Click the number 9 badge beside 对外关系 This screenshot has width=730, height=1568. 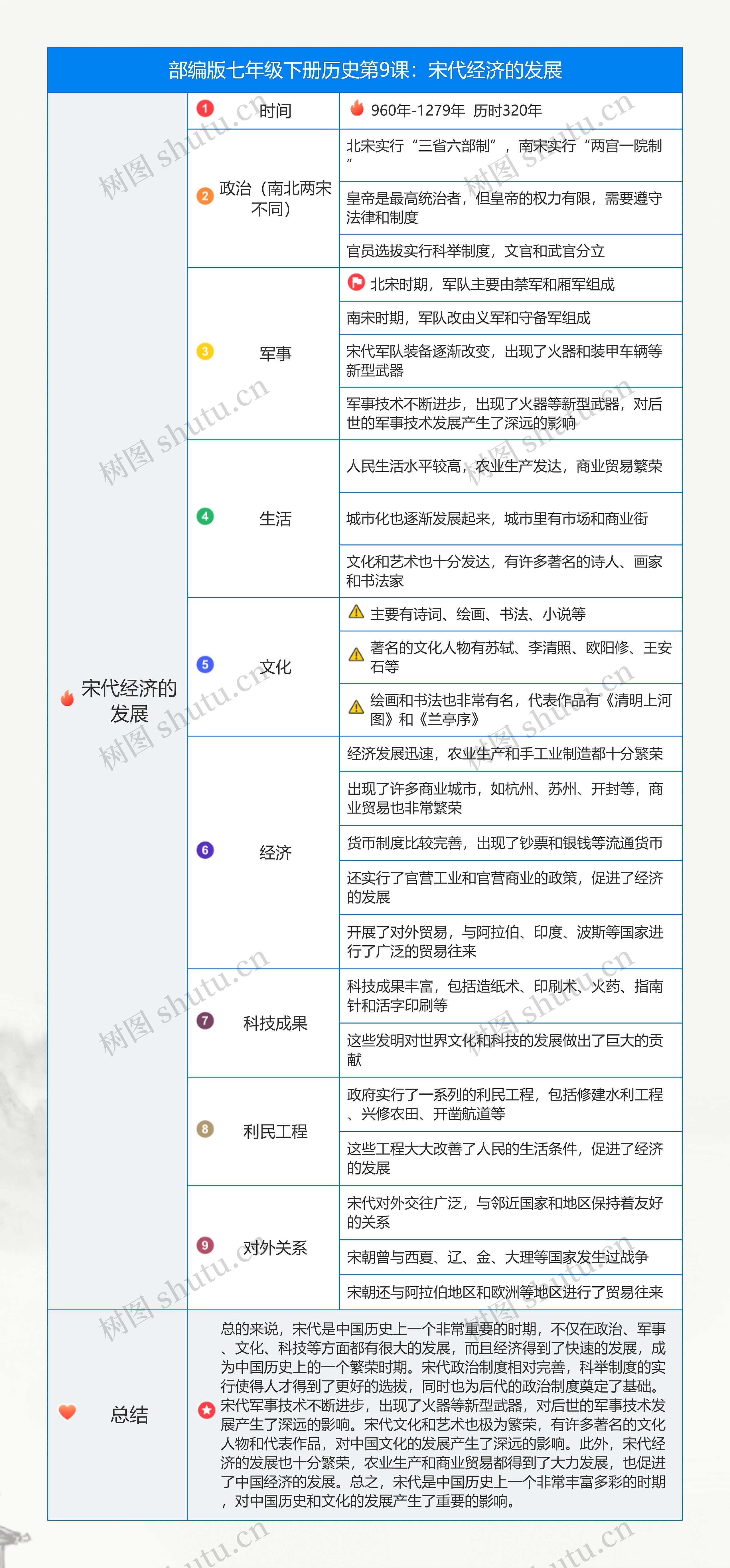(x=205, y=1245)
